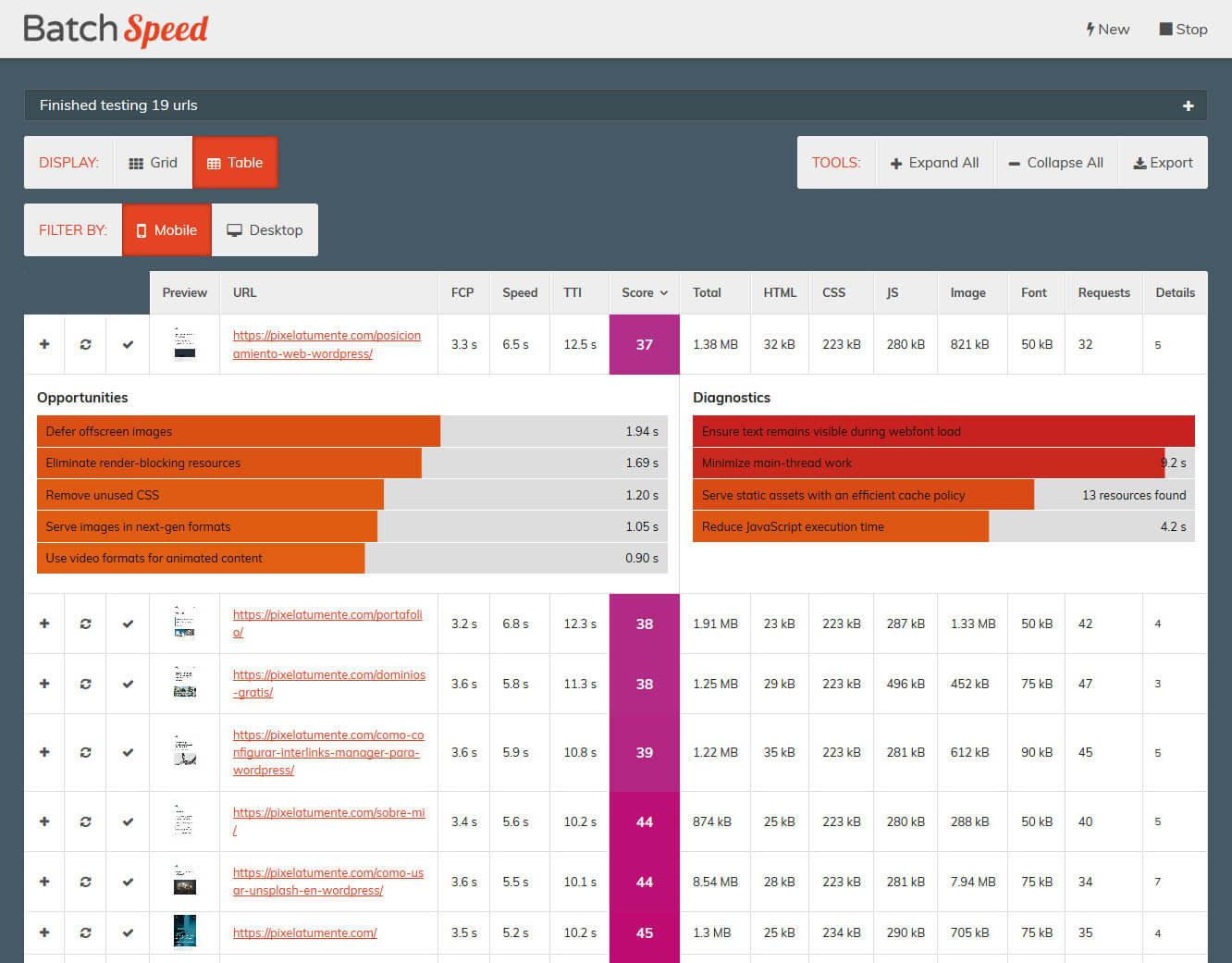Expand the sobre-mi row

pyautogui.click(x=44, y=821)
